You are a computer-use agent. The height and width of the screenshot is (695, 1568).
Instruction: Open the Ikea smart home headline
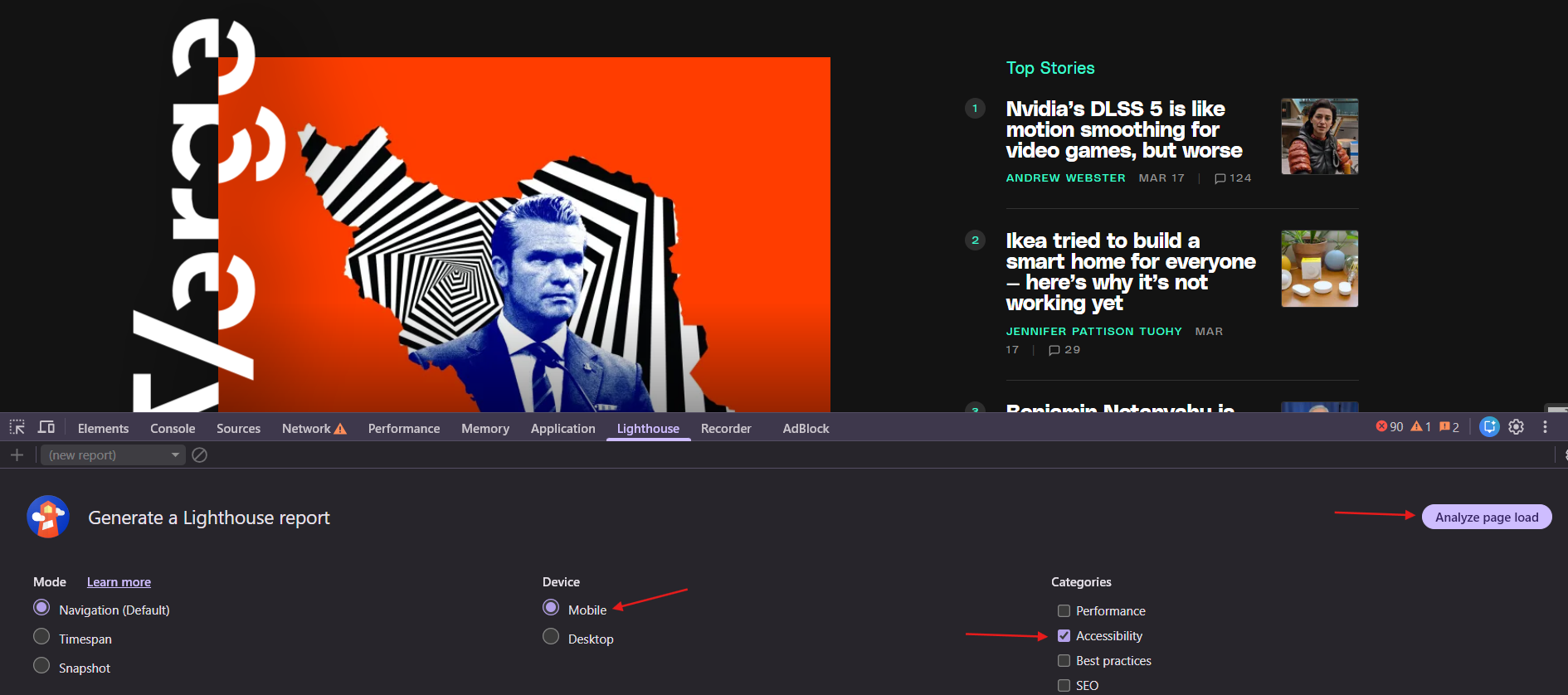(x=1131, y=272)
